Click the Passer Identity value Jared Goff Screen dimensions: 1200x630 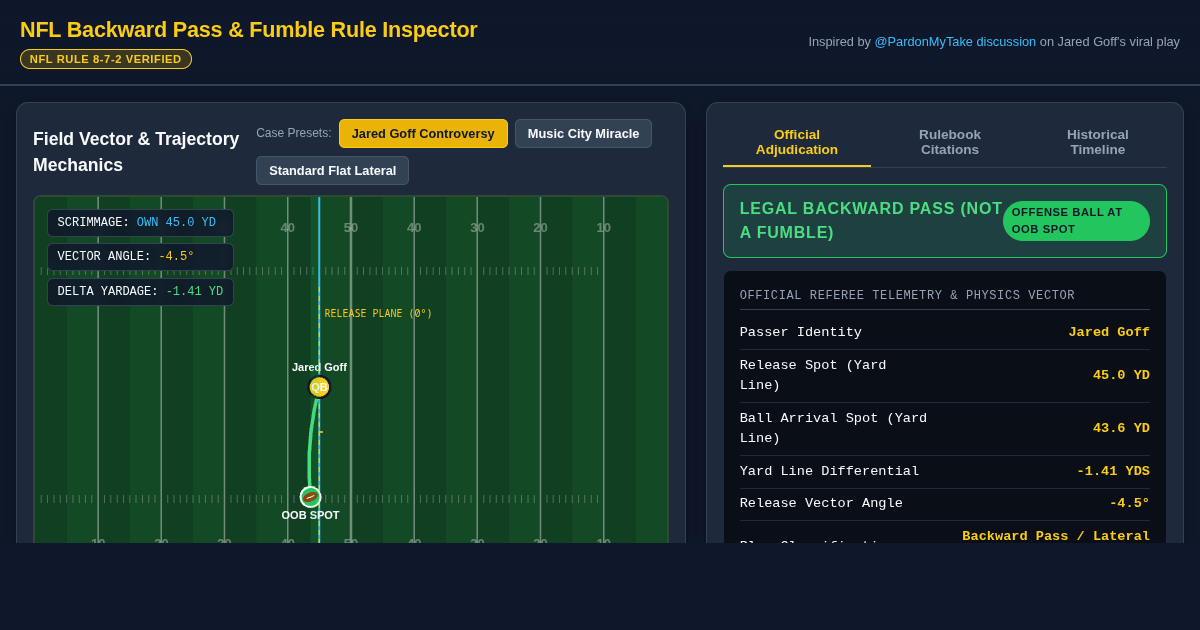[x=1109, y=333]
